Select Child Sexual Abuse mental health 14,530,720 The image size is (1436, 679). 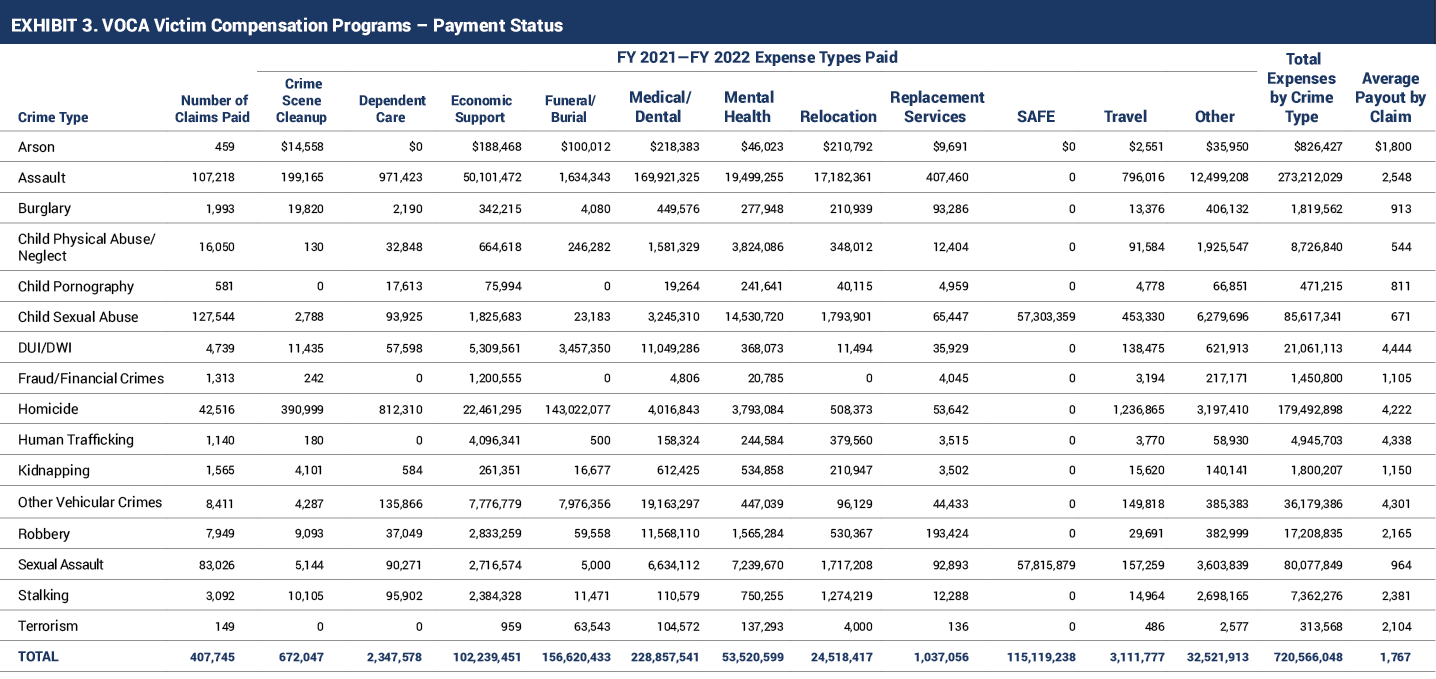pyautogui.click(x=752, y=318)
